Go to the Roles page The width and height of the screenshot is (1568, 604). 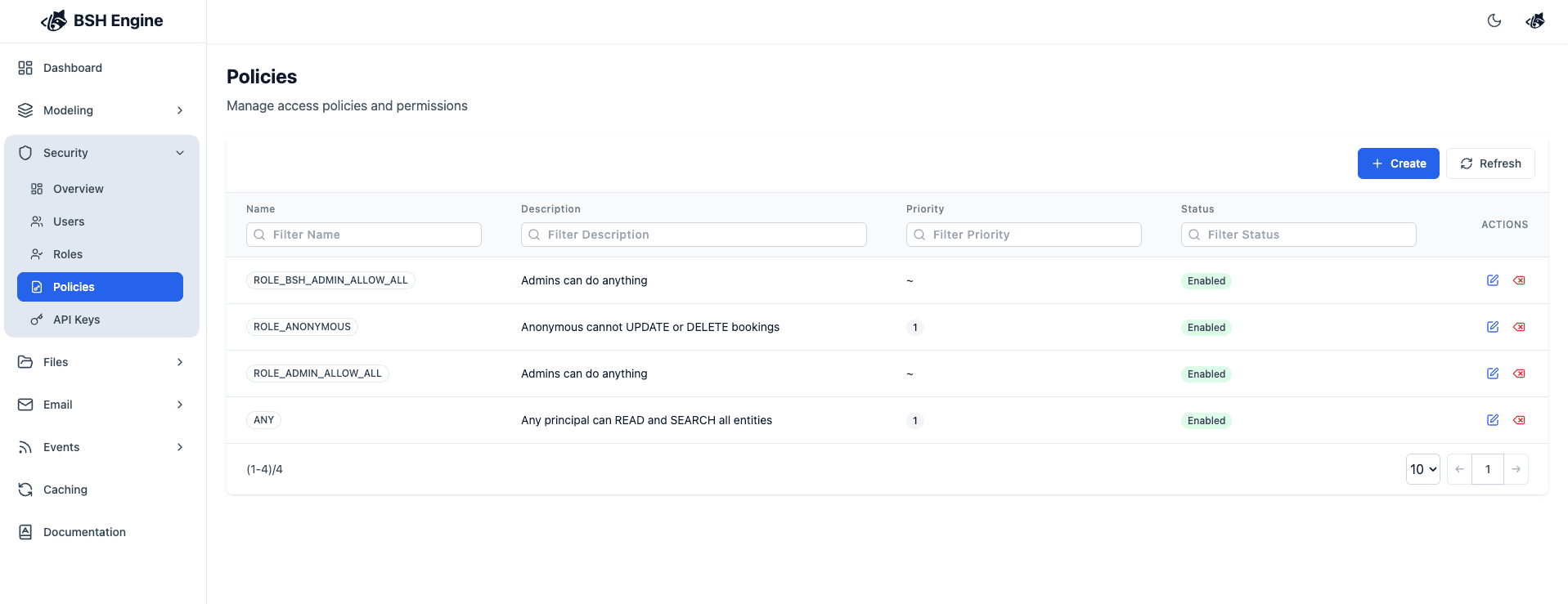tap(68, 254)
